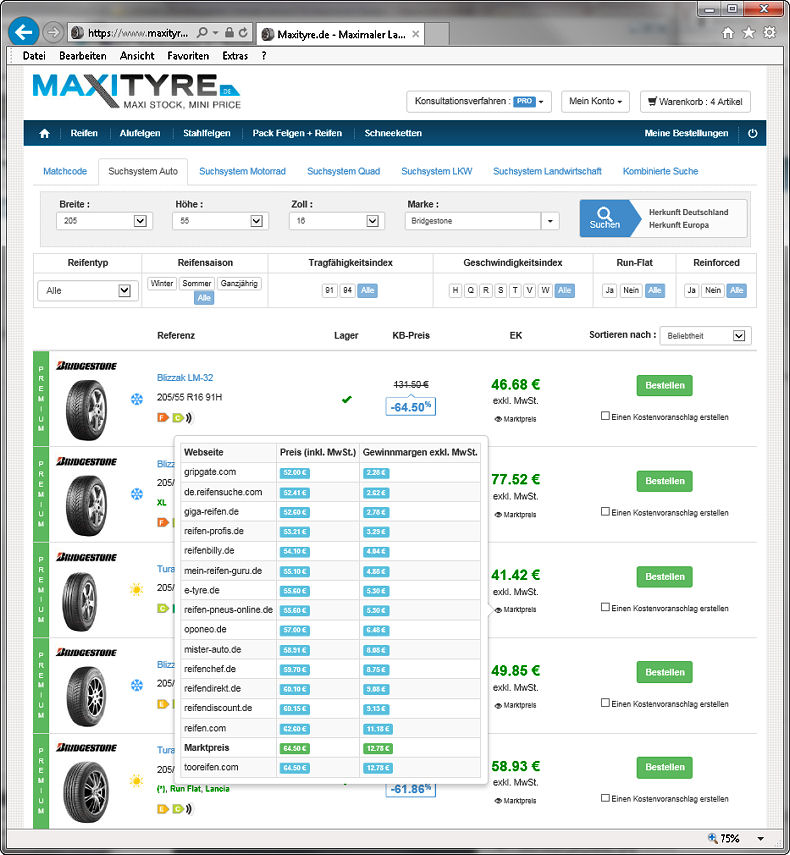Open Meine Bestellungen in navigation bar
Screen dimensions: 790x855
[686, 133]
